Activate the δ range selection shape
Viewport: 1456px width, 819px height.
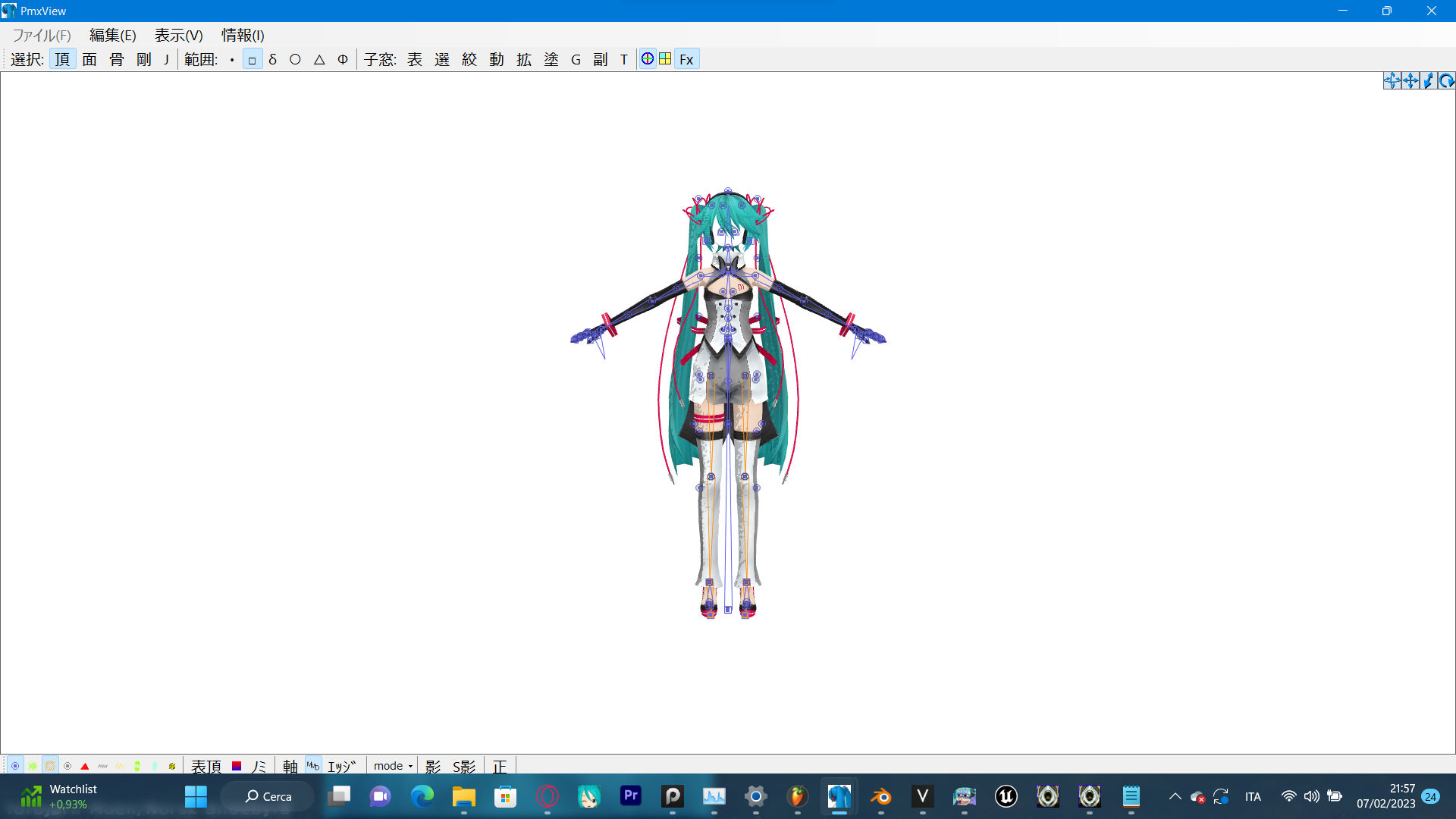pos(273,58)
